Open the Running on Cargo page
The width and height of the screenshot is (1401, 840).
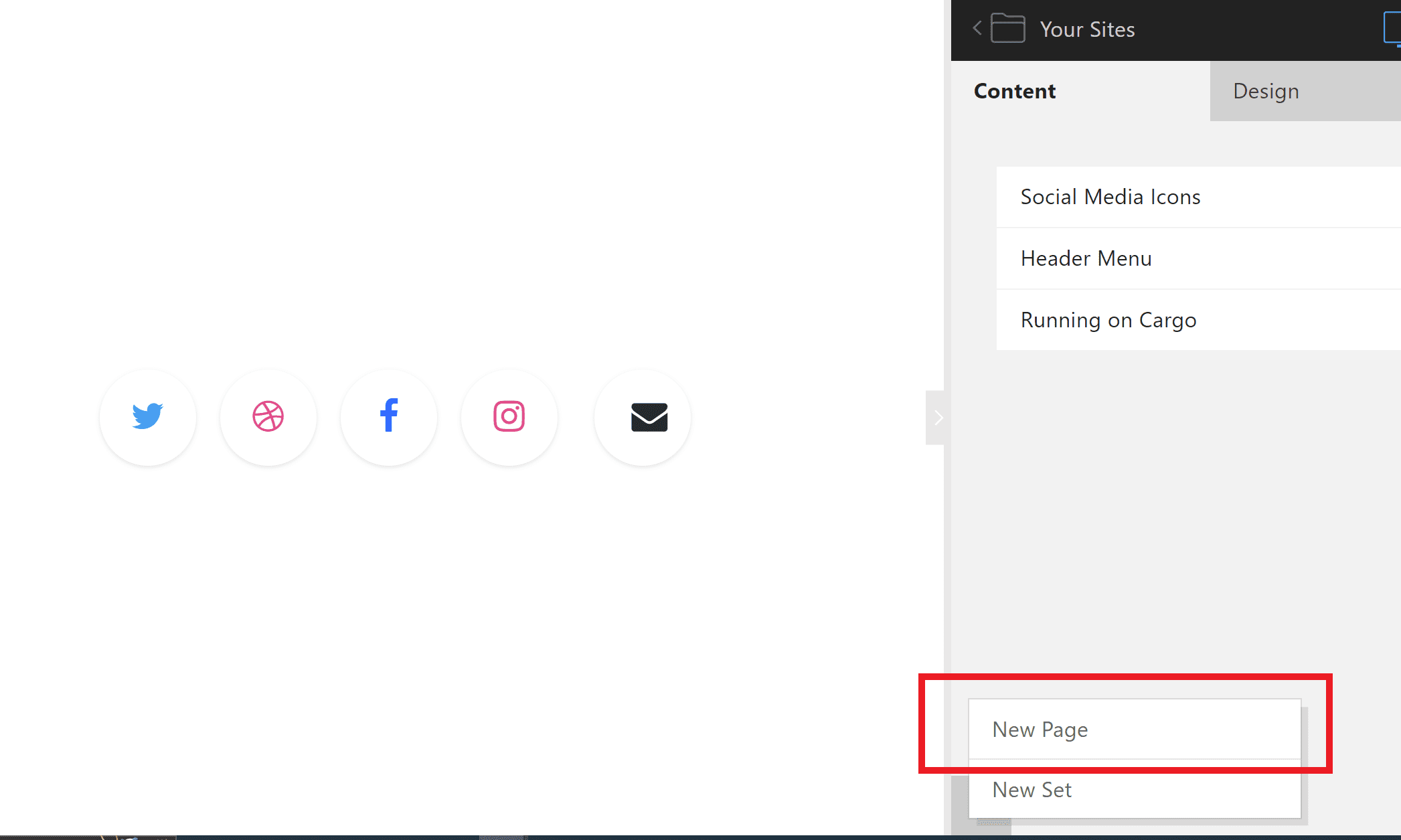(1198, 320)
